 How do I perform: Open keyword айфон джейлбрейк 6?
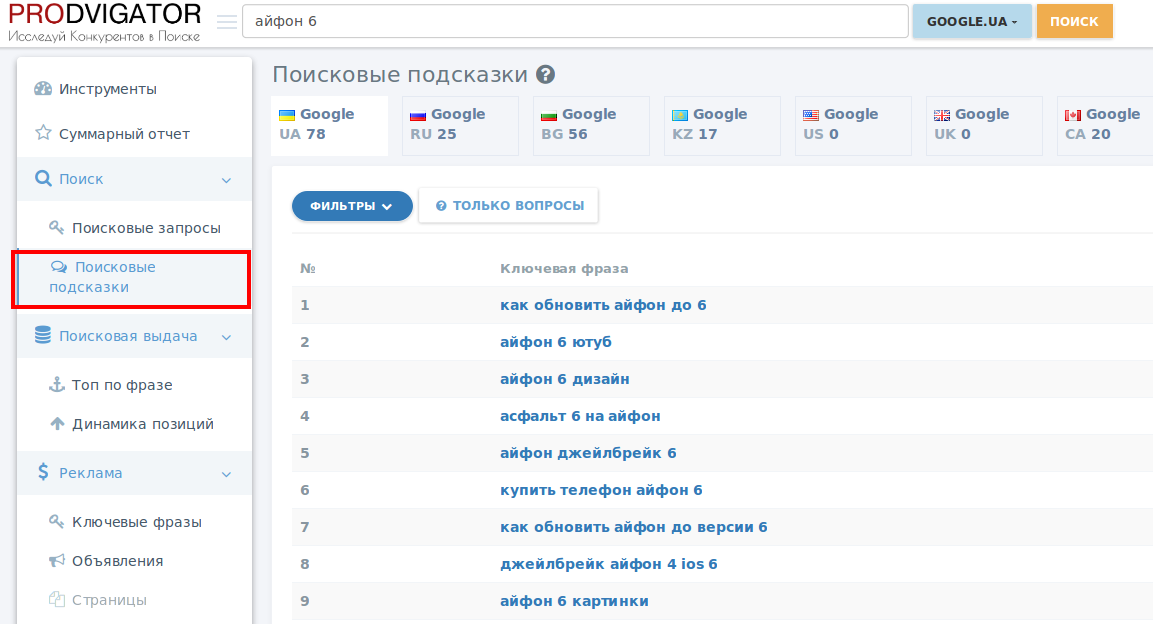click(x=588, y=453)
